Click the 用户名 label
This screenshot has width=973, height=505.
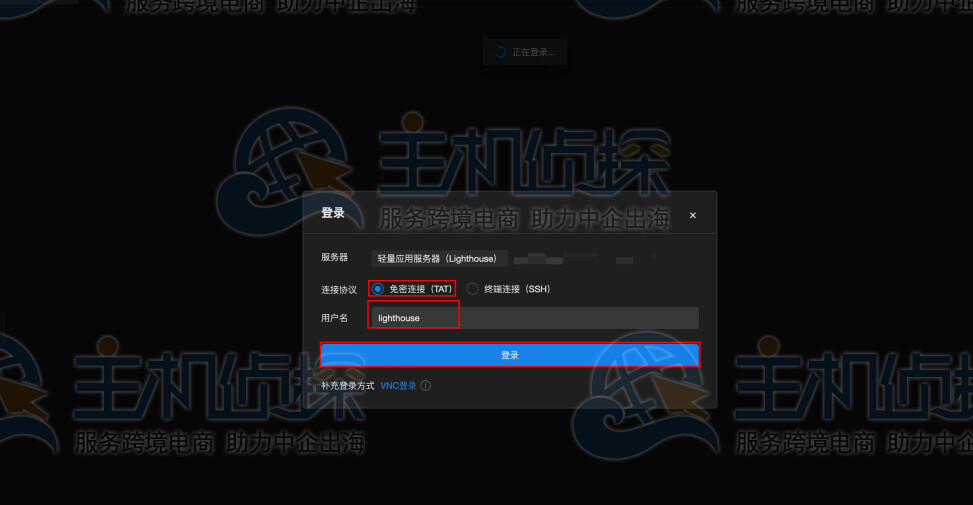[334, 318]
